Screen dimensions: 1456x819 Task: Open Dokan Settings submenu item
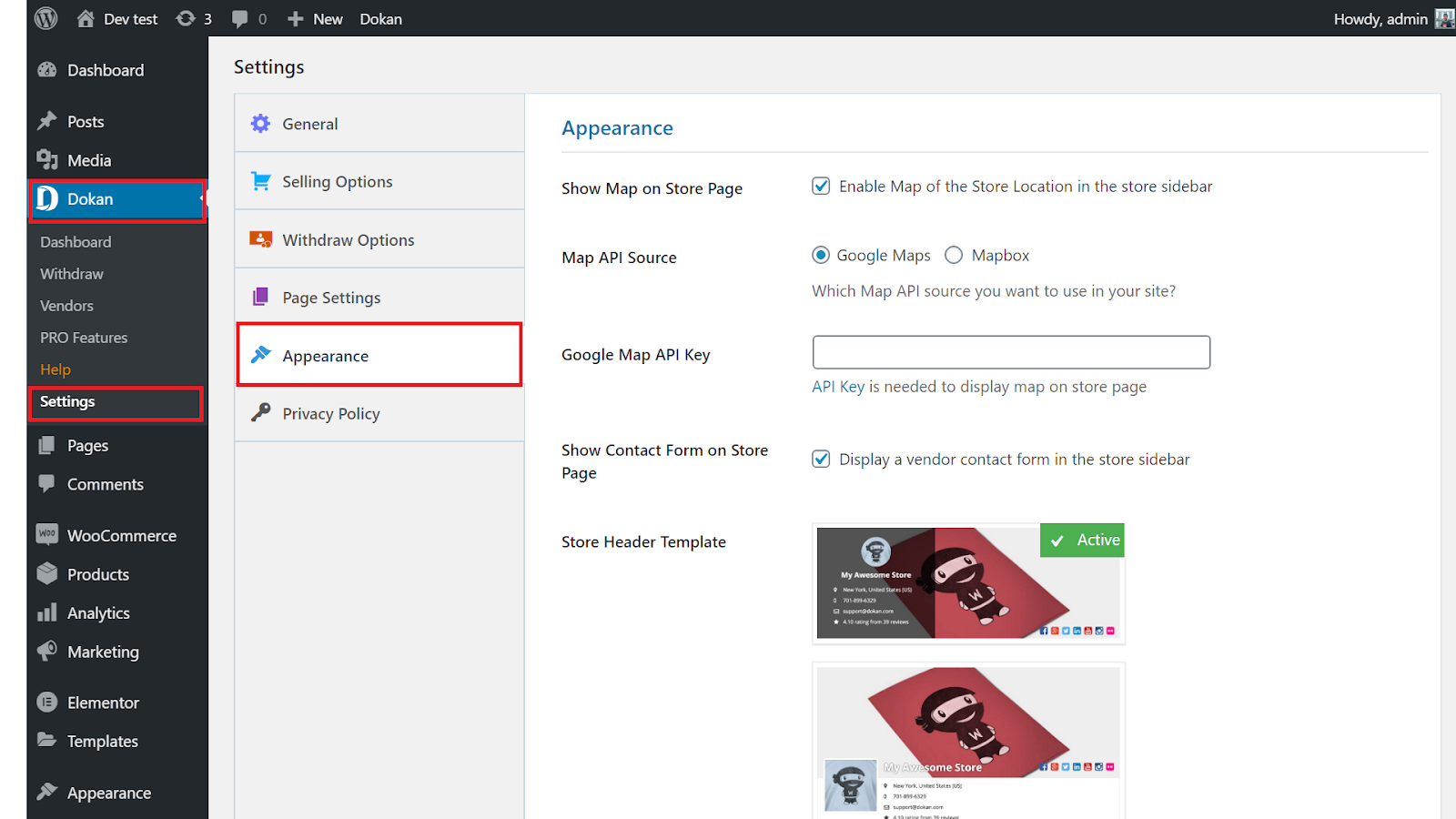point(67,401)
